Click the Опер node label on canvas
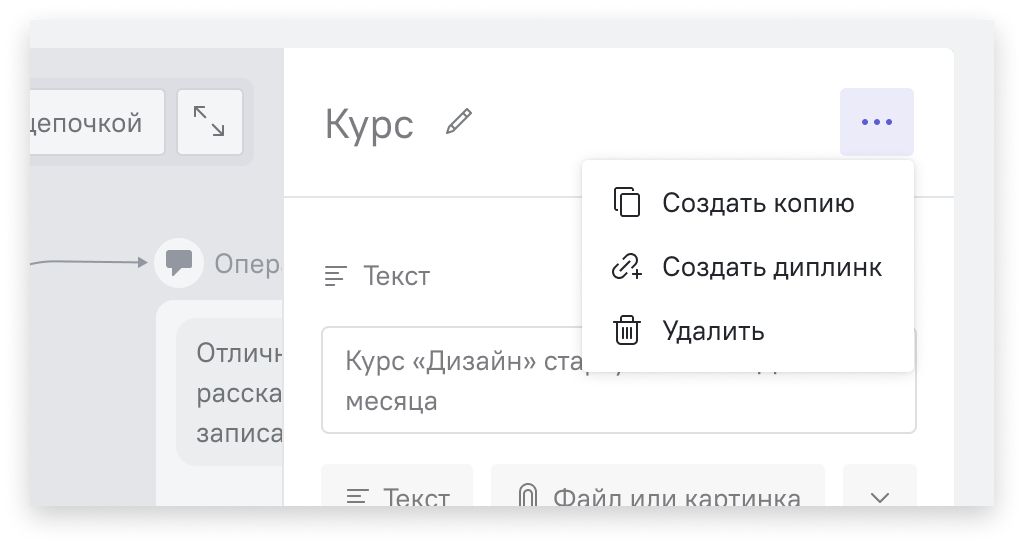The image size is (1024, 546). pos(248,264)
